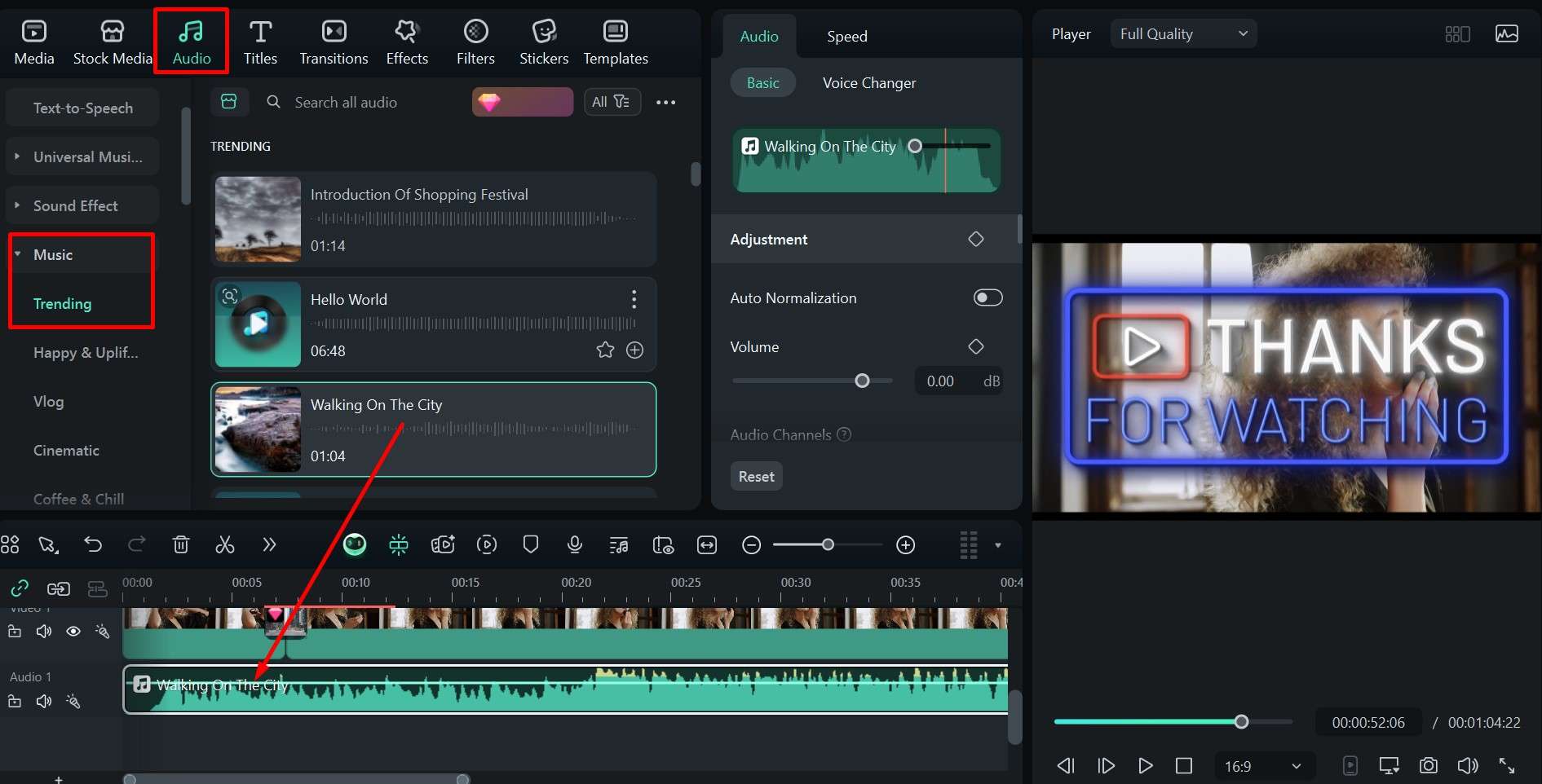Select the Happy & Uplifting music category
Viewport: 1542px width, 784px height.
[x=86, y=353]
